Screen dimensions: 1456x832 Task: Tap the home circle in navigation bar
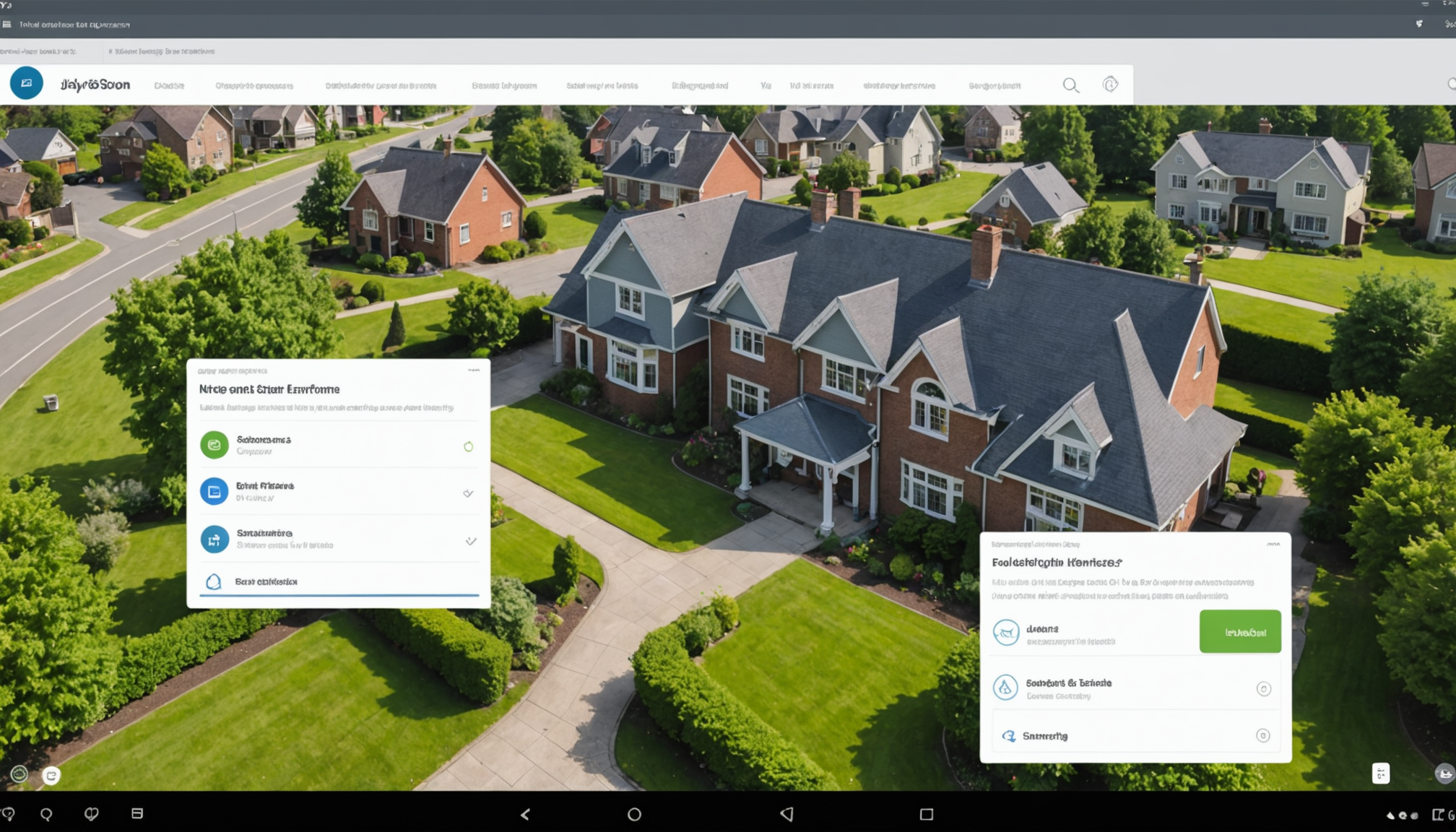click(x=634, y=815)
